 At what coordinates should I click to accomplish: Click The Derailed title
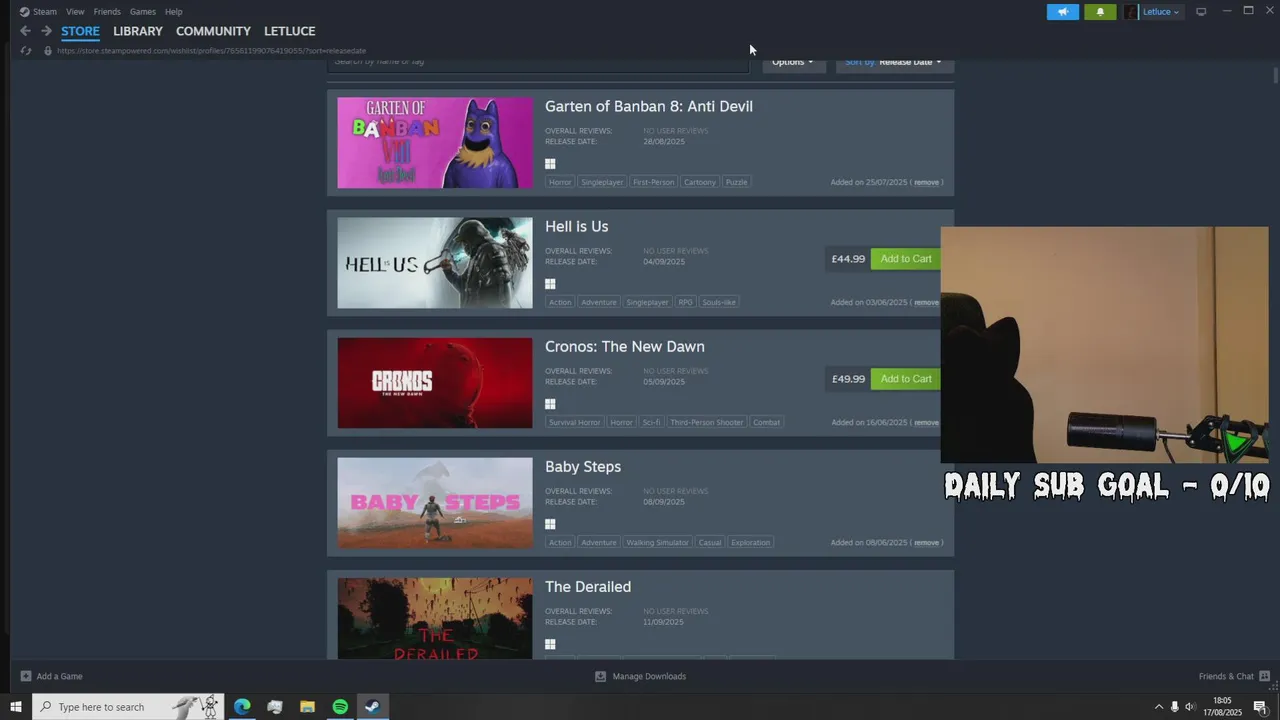[x=588, y=586]
